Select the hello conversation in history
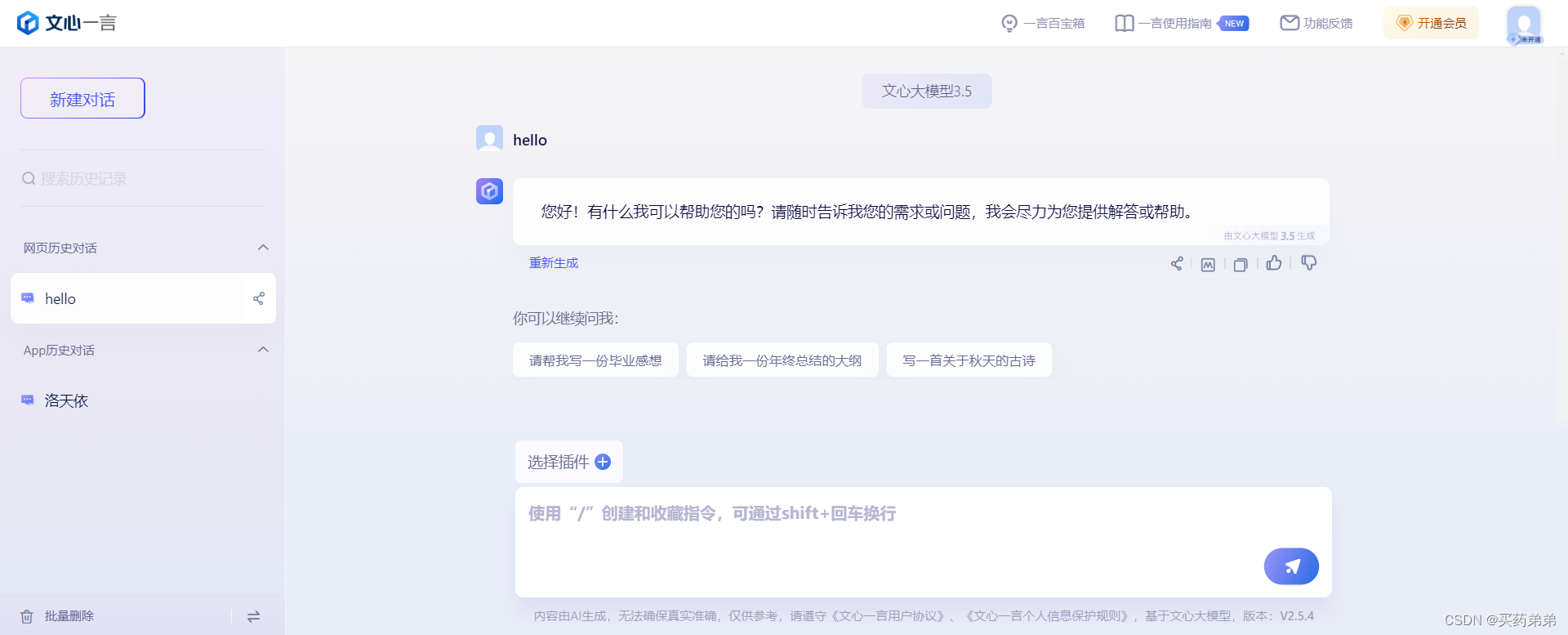Viewport: 1568px width, 635px height. tap(143, 298)
